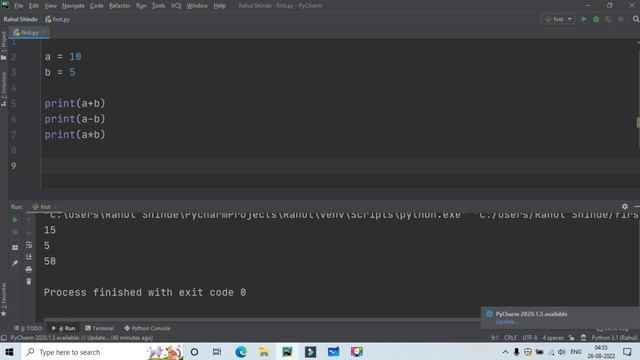Screen dimensions: 640x360
Task: Open indent '4 spaces' selector
Action: [553, 338]
